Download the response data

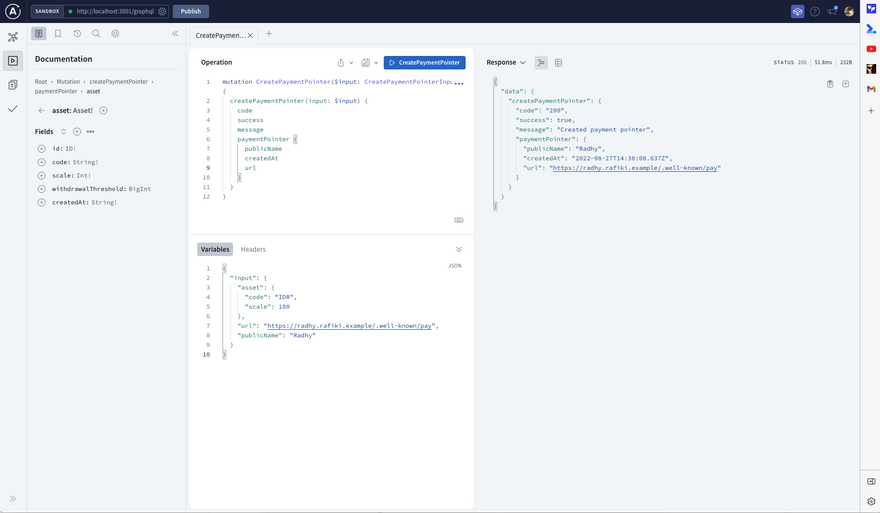[846, 84]
